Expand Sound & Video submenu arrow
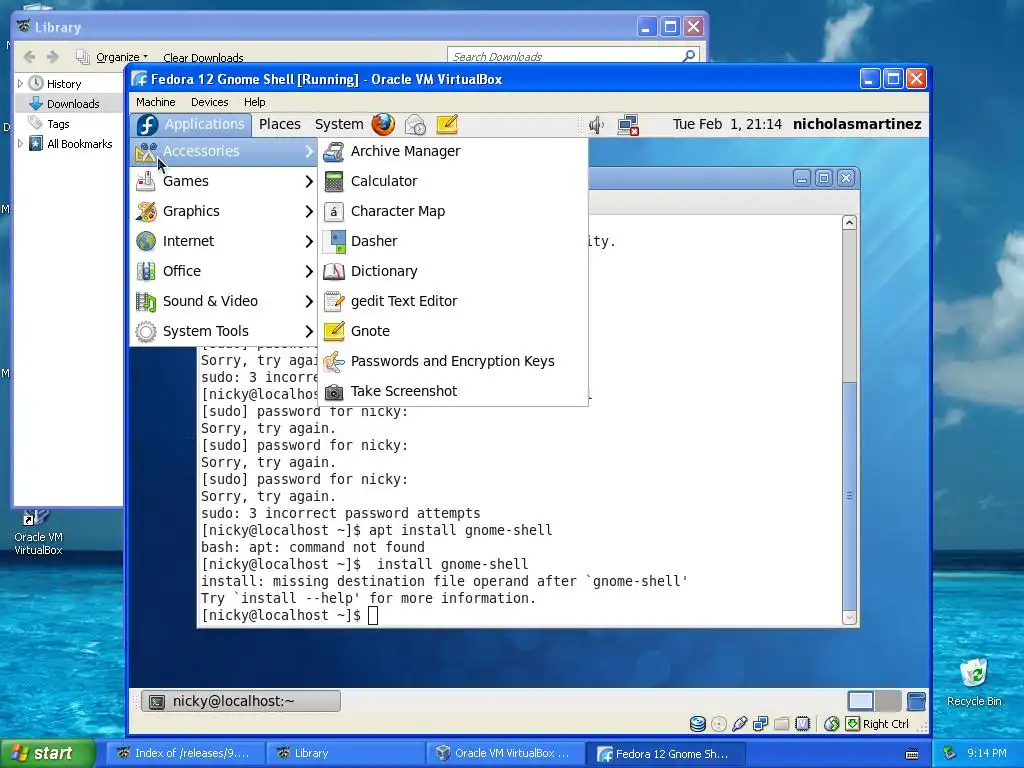Screen dimensions: 1024x768 click(x=309, y=301)
